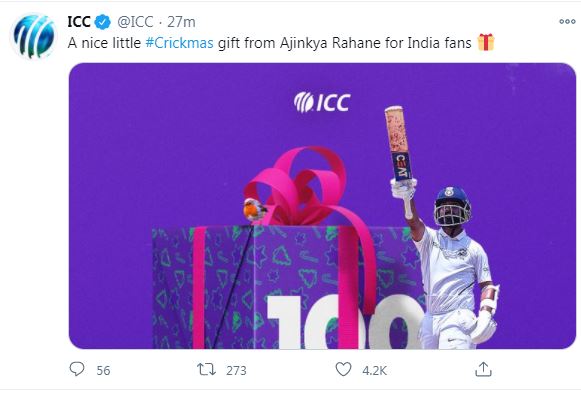Open the tweet's three-dot more menu
Image resolution: width=581 pixels, height=399 pixels.
pos(567,21)
